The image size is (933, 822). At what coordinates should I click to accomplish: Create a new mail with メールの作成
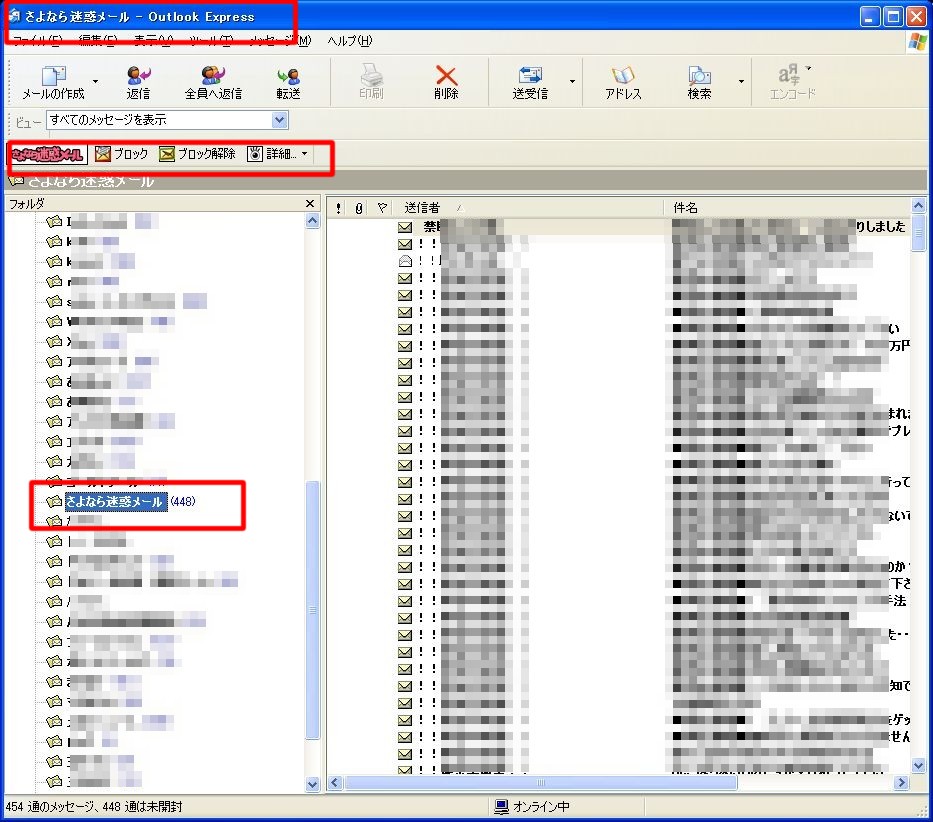click(53, 82)
